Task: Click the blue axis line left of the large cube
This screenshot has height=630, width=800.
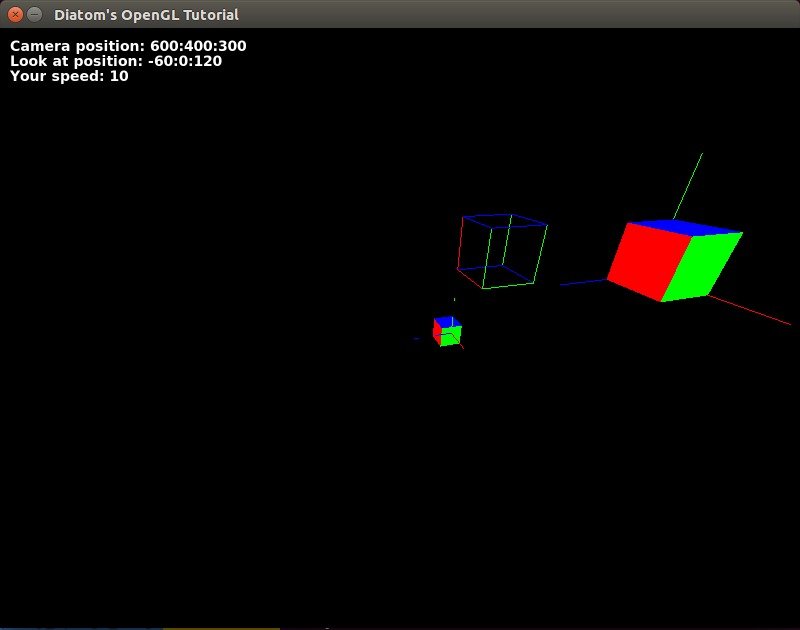Action: [582, 283]
